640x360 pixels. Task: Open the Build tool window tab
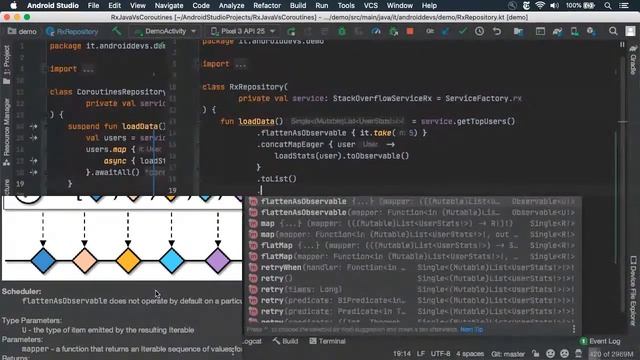click(285, 341)
